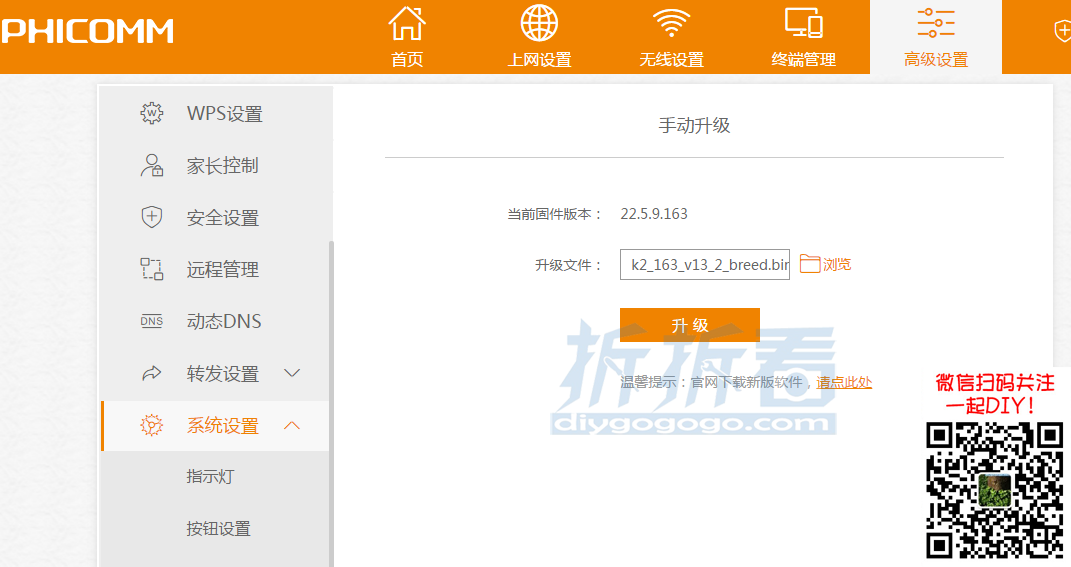Open 指示灯 submenu item
Viewport: 1071px width, 567px height.
coord(210,477)
